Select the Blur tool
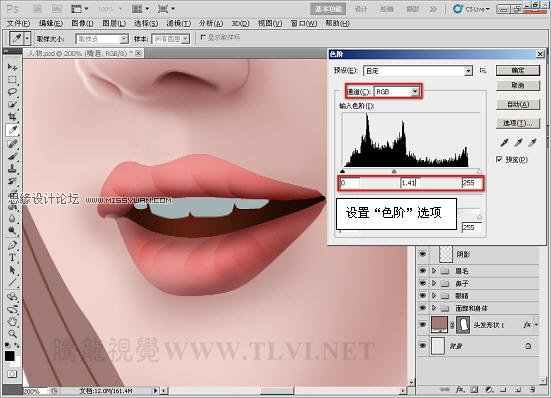 point(12,218)
